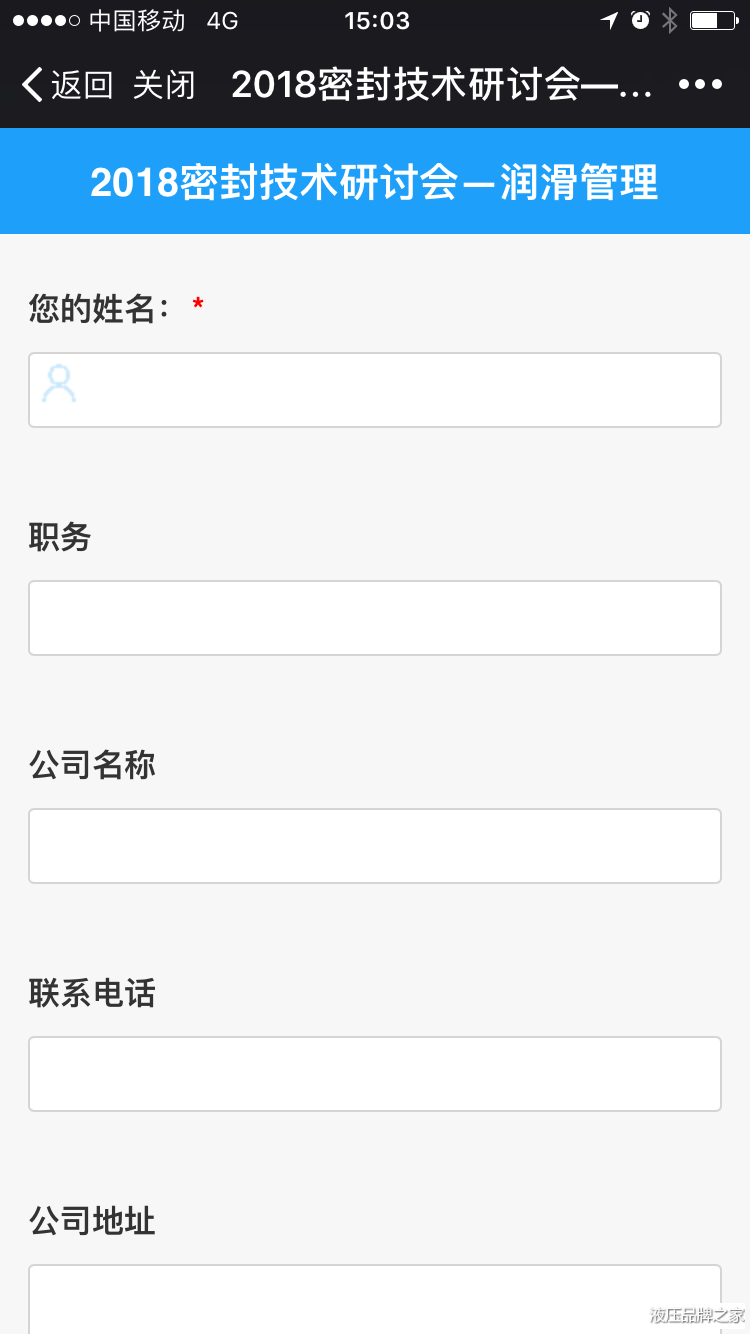Click the 液压品牌之家 watermark

pyautogui.click(x=697, y=1315)
